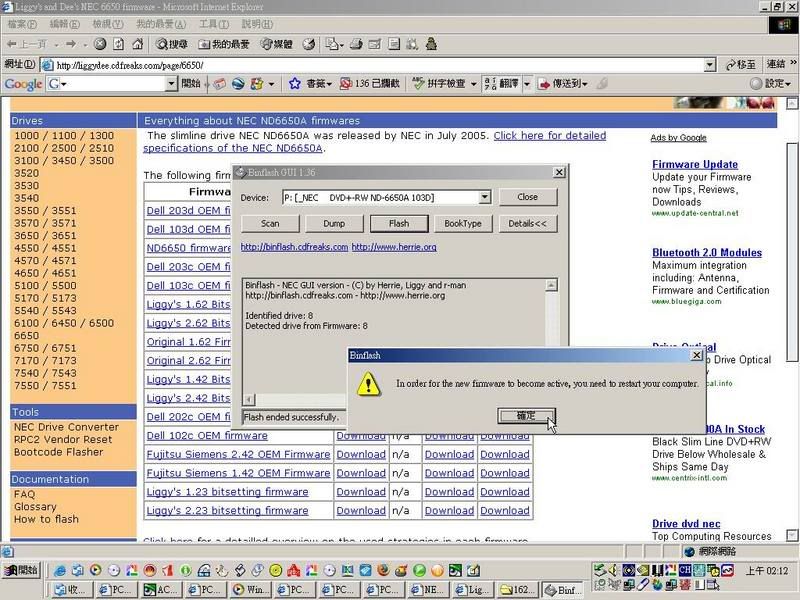Click the Print icon in browser toolbar
This screenshot has height=600, width=800.
coord(356,44)
